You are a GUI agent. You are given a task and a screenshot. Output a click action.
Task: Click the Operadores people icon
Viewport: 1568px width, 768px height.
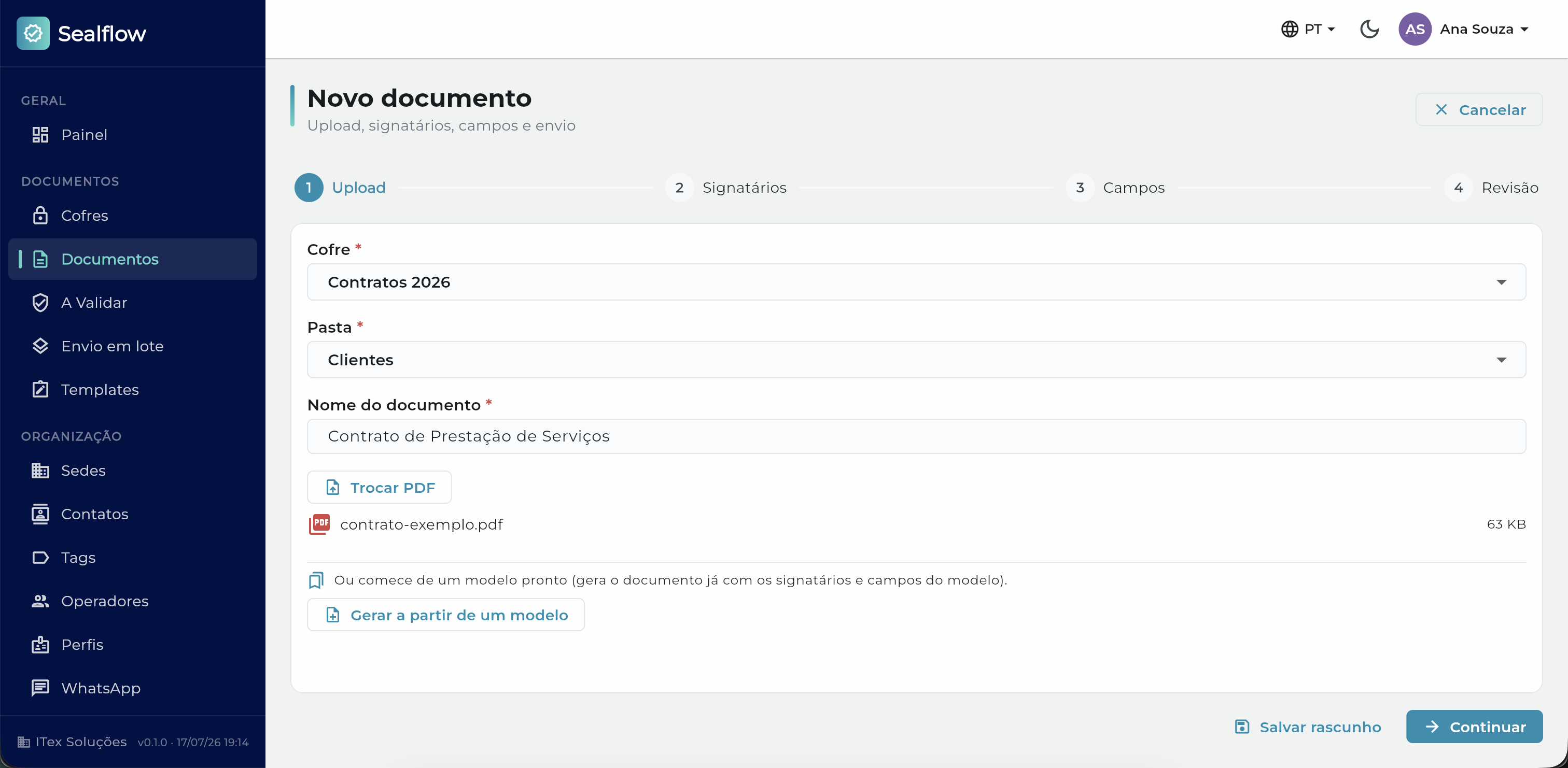click(40, 601)
